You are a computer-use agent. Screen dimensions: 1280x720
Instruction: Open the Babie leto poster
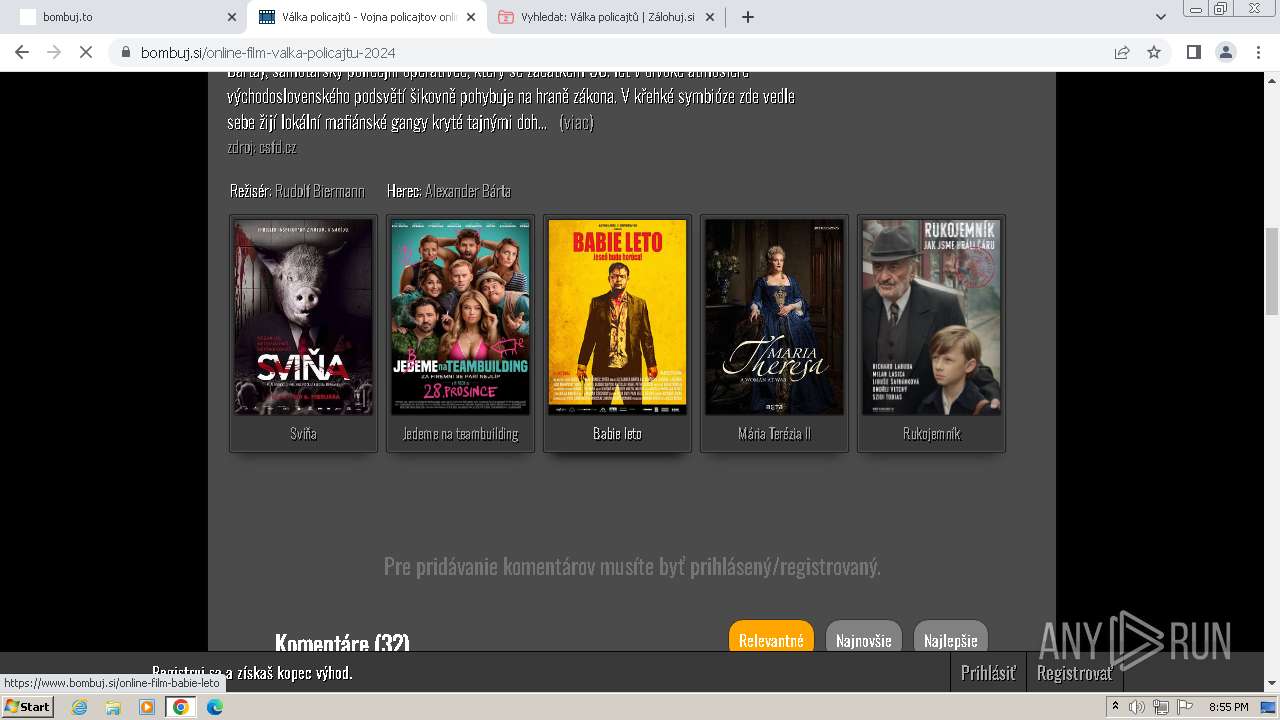(x=617, y=317)
